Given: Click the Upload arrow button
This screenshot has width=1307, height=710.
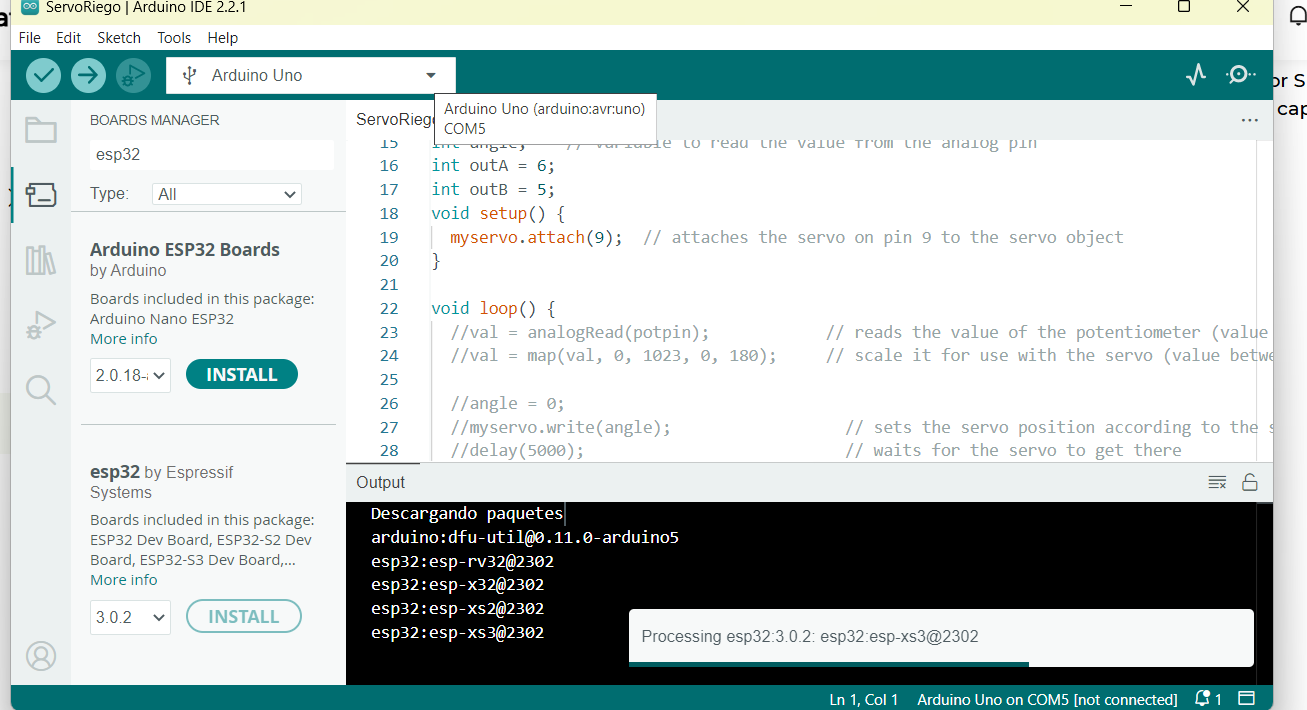Looking at the screenshot, I should tap(88, 75).
